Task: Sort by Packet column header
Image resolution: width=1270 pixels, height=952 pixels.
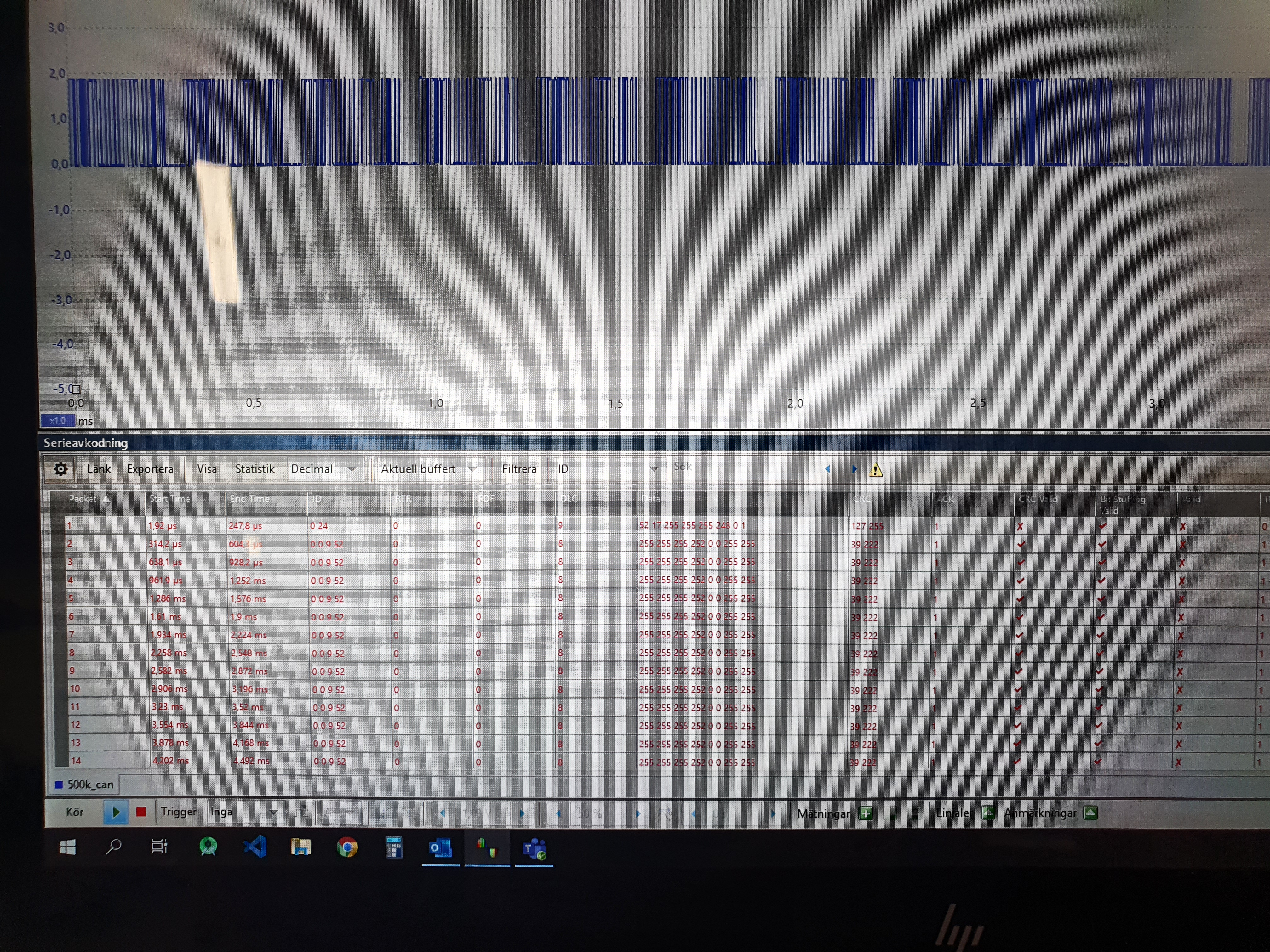Action: point(89,499)
